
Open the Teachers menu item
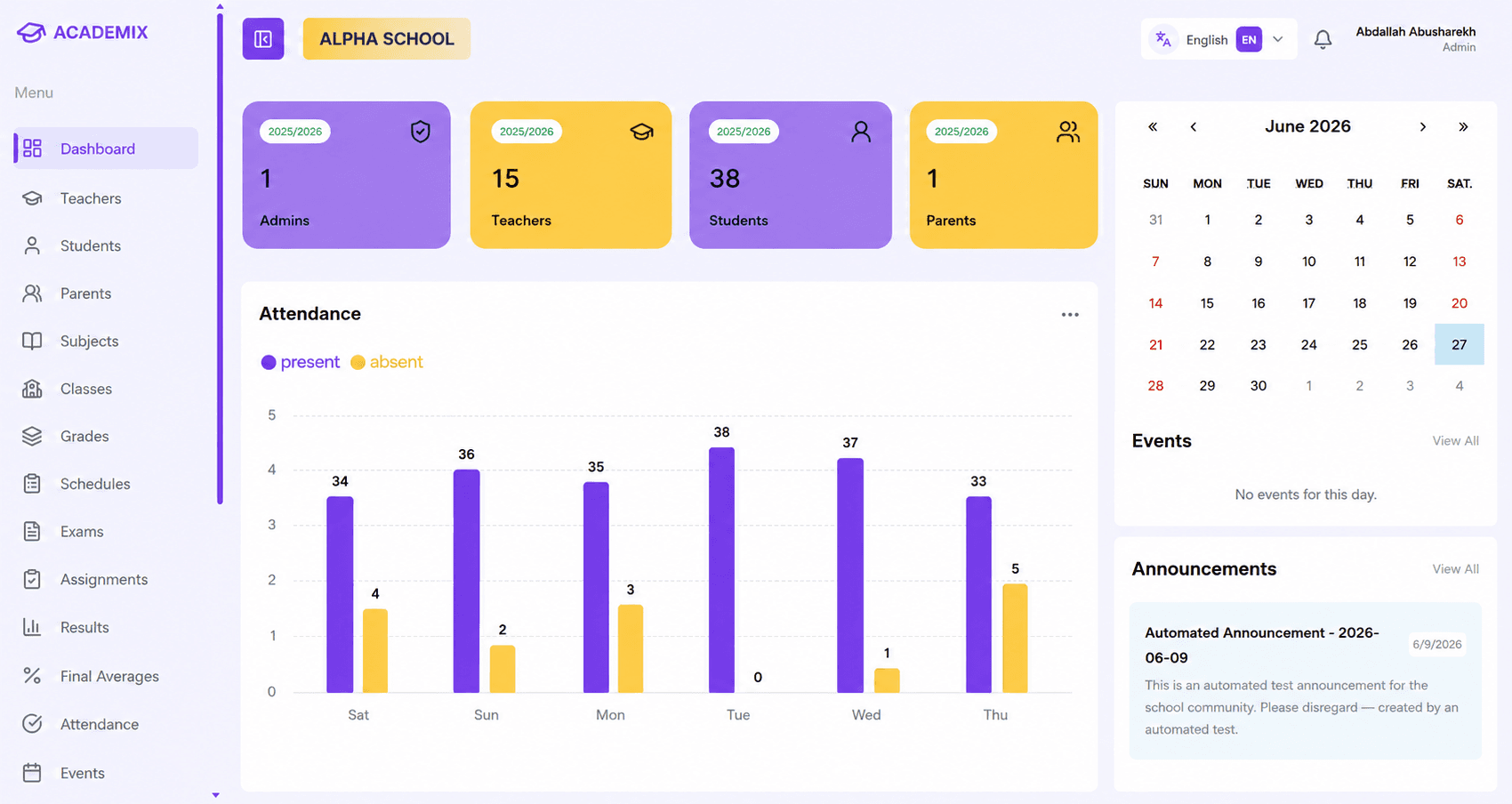(106, 198)
